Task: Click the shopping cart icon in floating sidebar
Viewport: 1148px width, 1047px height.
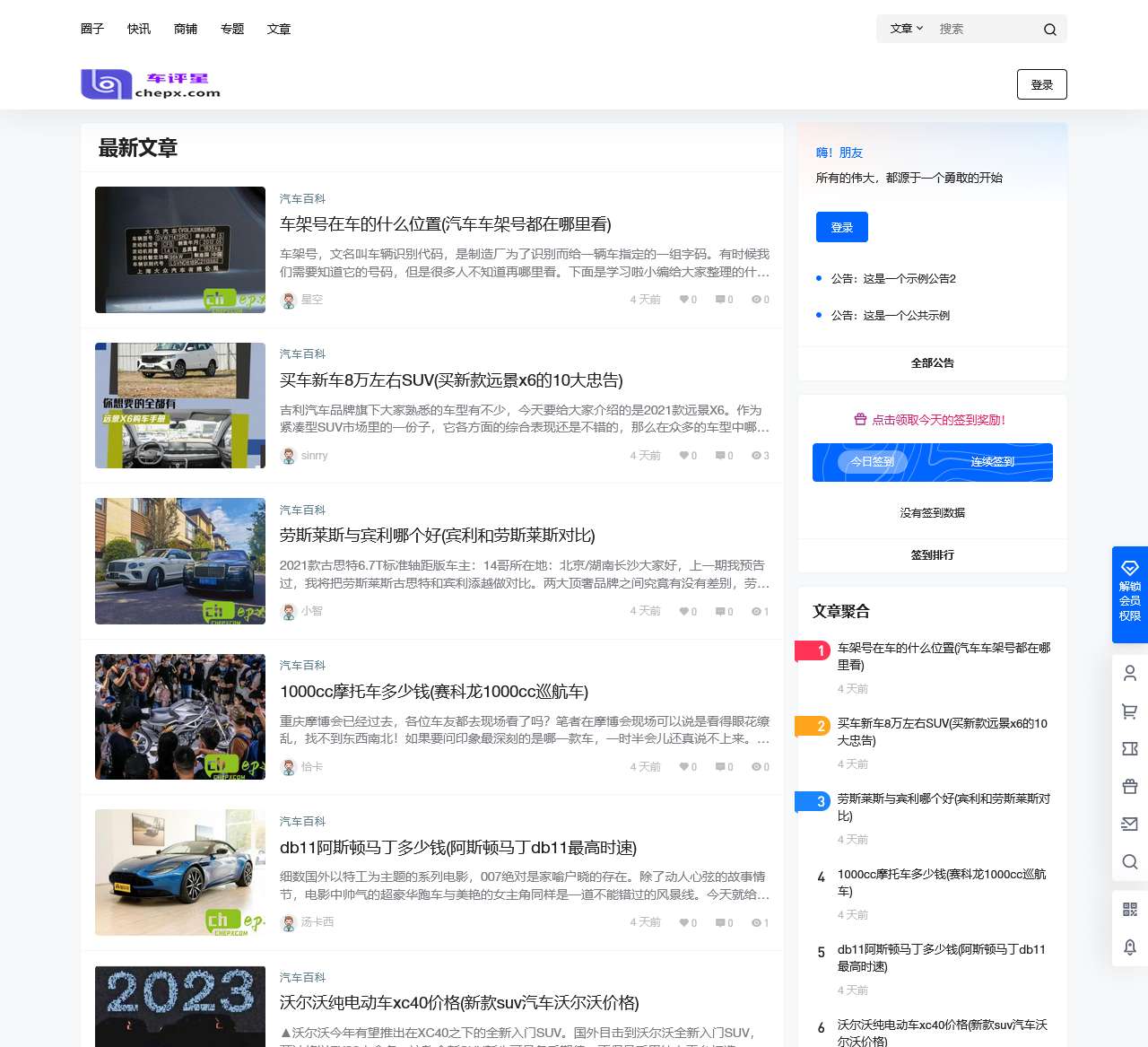Action: pos(1130,711)
